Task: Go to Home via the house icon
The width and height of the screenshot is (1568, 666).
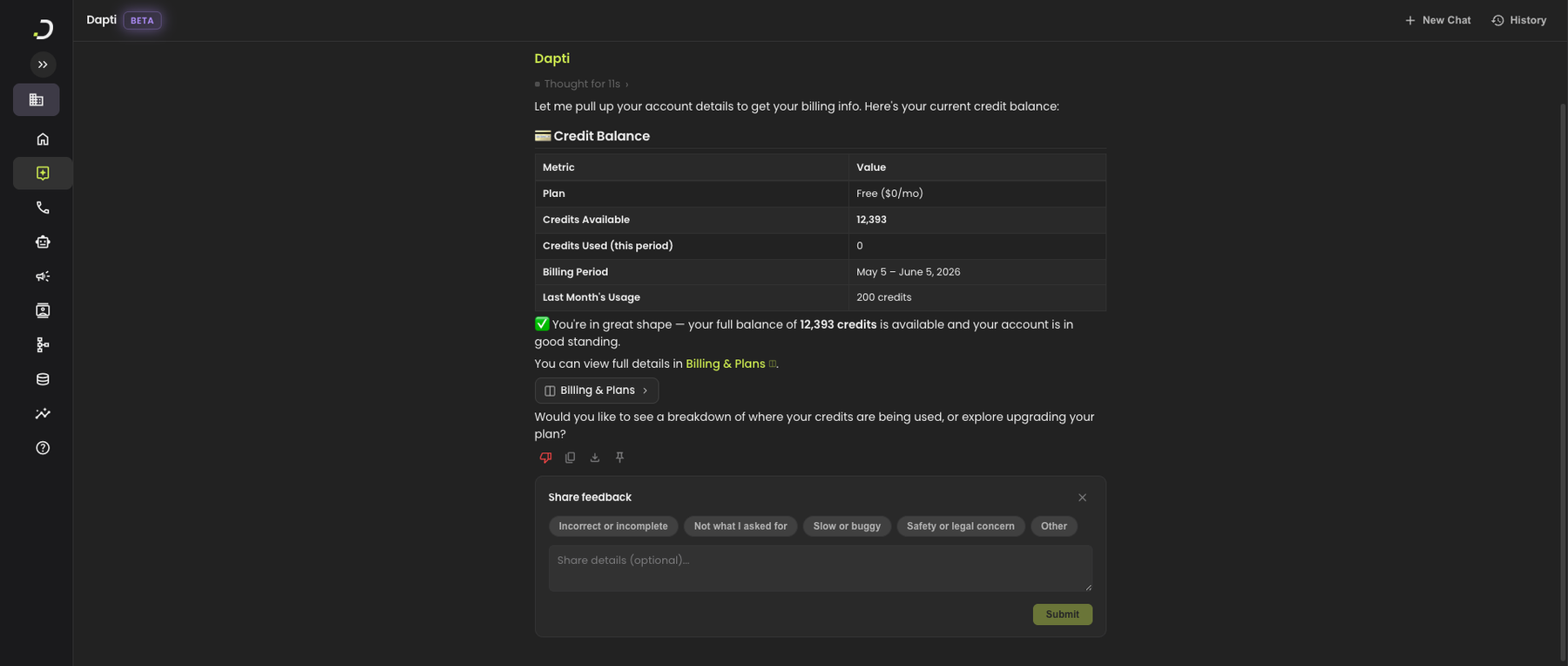Action: [x=43, y=139]
